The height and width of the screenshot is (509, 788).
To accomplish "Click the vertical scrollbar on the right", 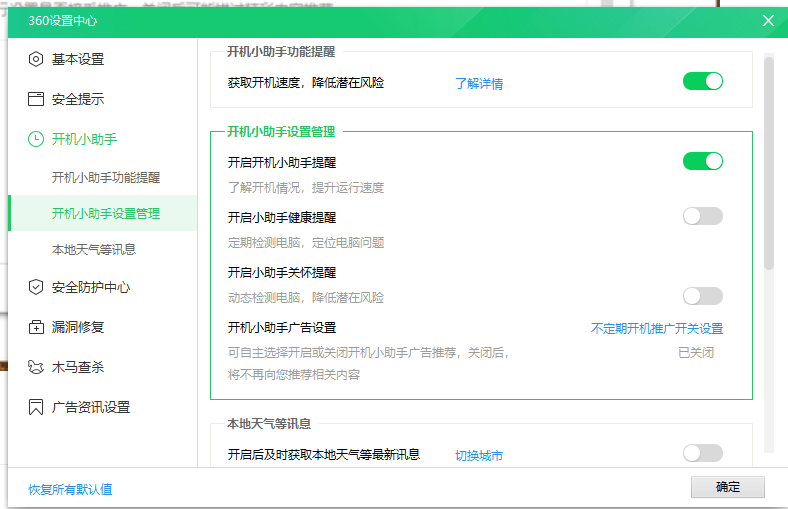I will click(768, 160).
